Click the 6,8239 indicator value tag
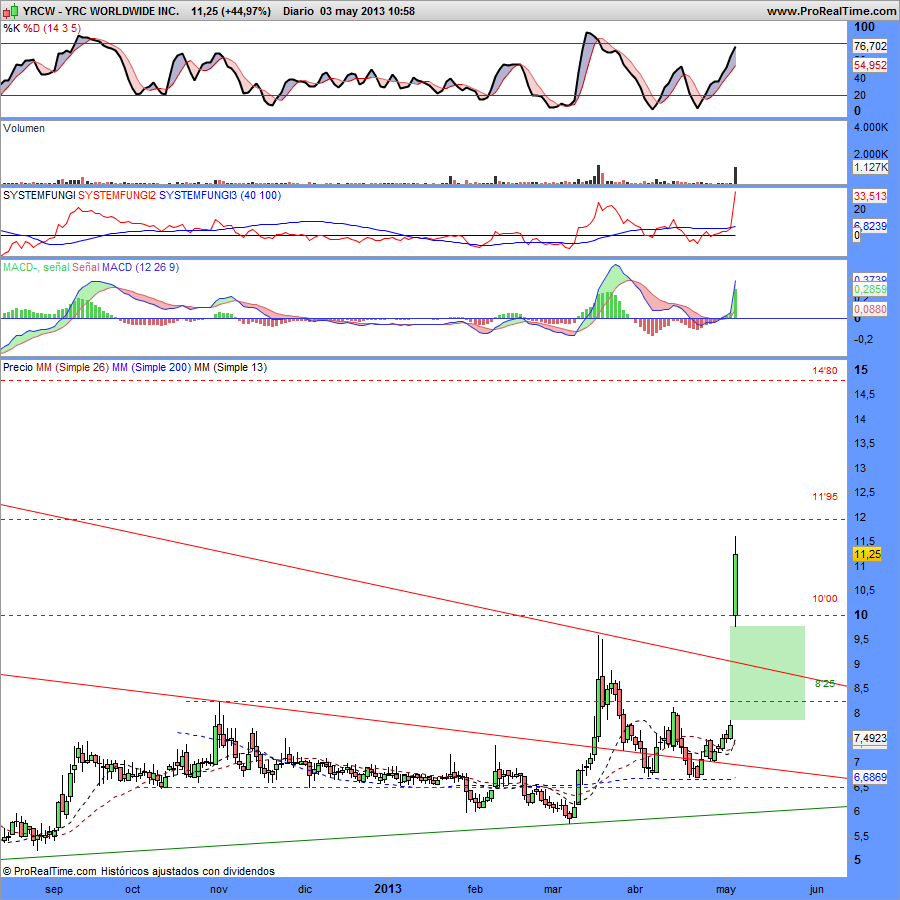 tap(870, 226)
